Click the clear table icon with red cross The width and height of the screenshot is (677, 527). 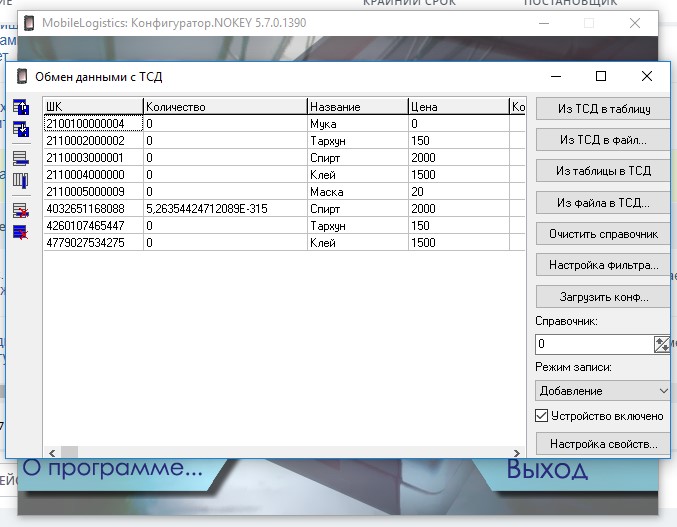coord(21,232)
